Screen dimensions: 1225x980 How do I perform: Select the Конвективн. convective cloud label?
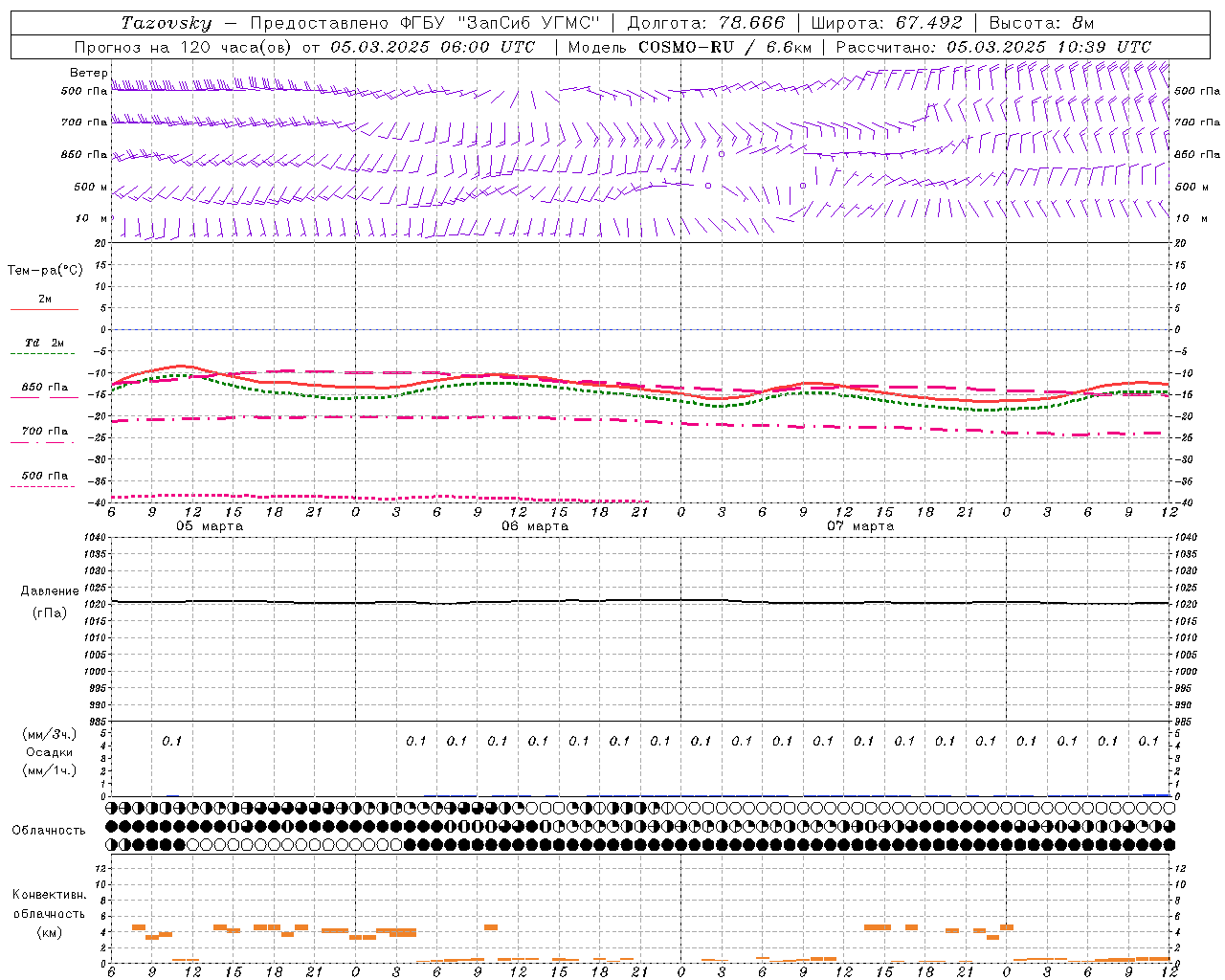[x=49, y=895]
